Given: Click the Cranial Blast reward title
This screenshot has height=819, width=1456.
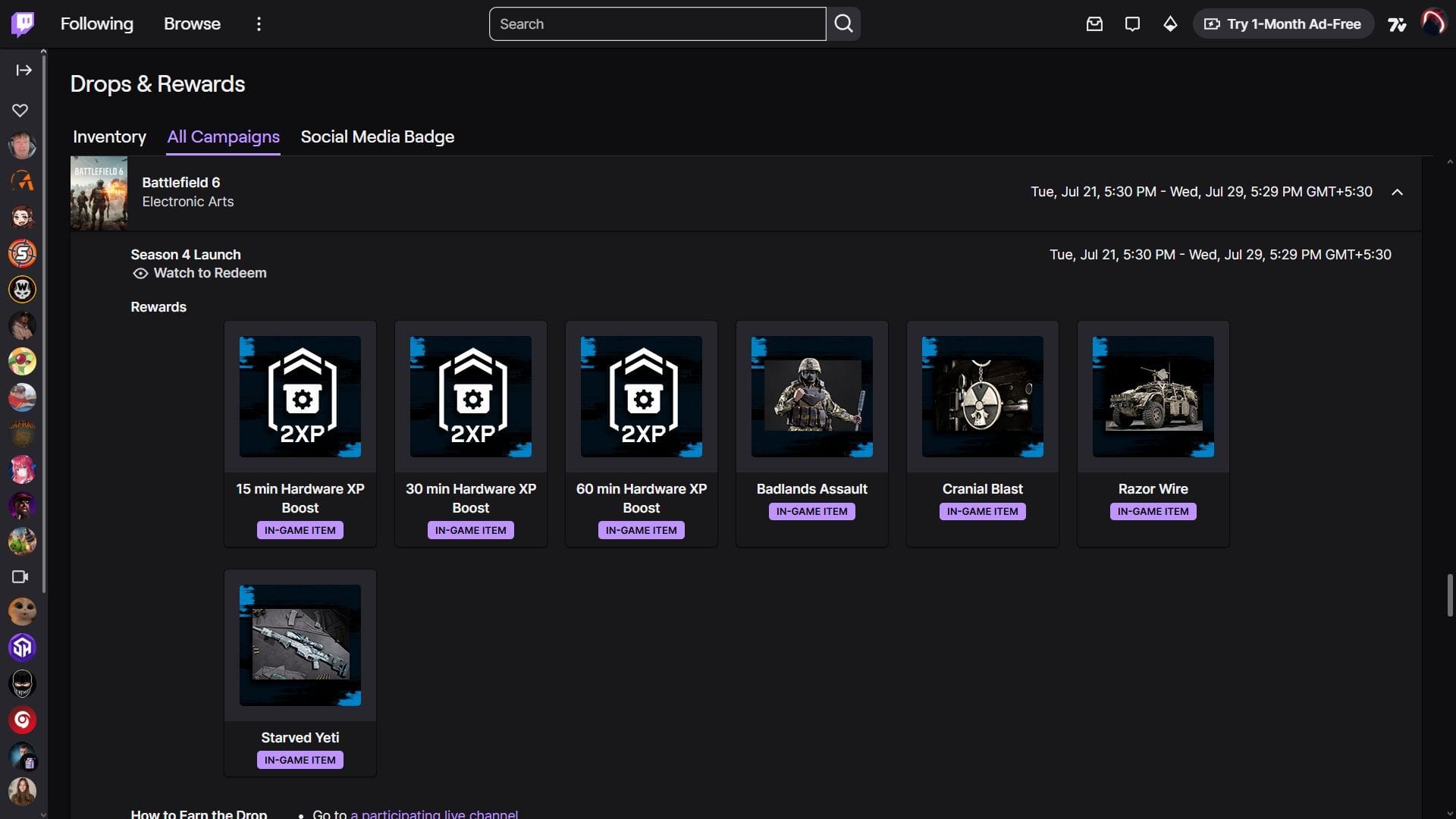Looking at the screenshot, I should point(983,489).
